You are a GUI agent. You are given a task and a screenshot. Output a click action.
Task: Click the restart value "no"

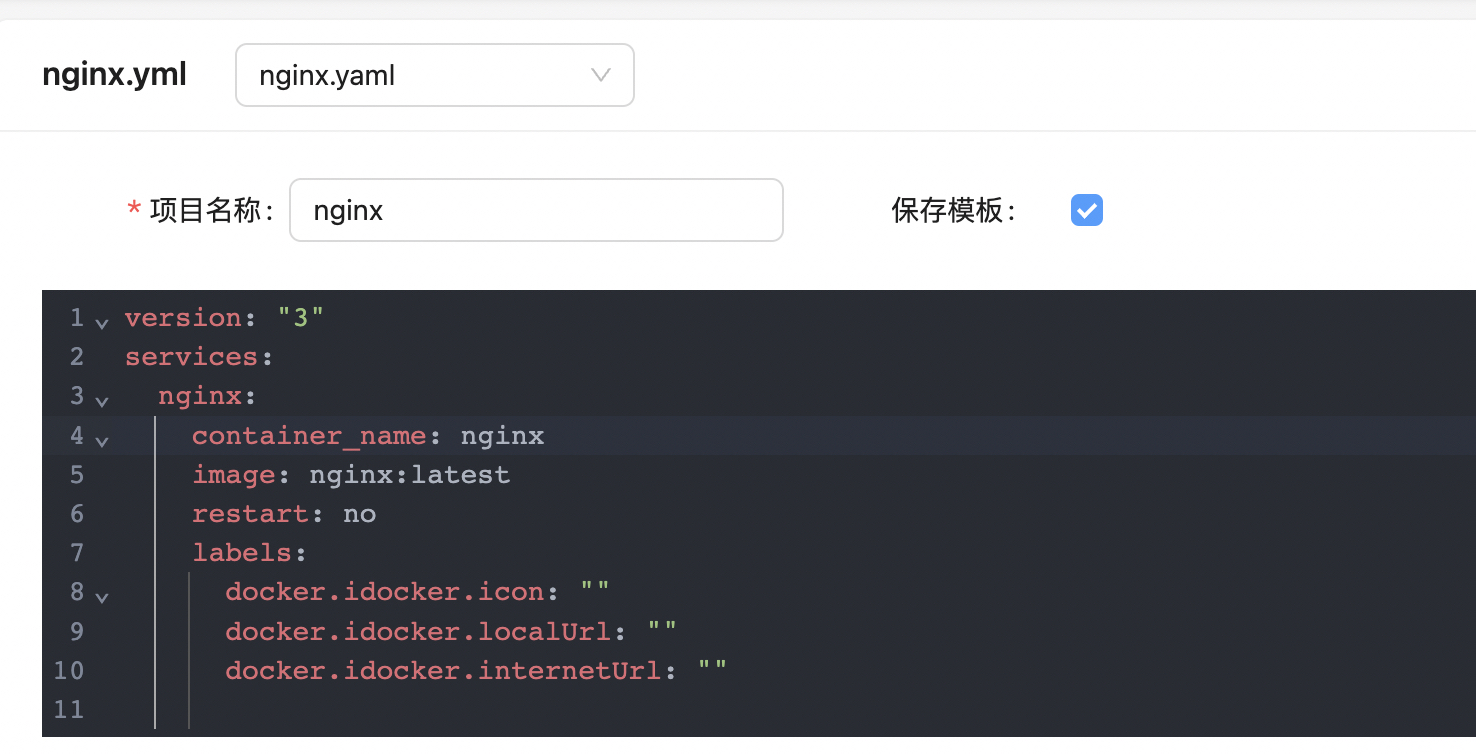pyautogui.click(x=360, y=514)
